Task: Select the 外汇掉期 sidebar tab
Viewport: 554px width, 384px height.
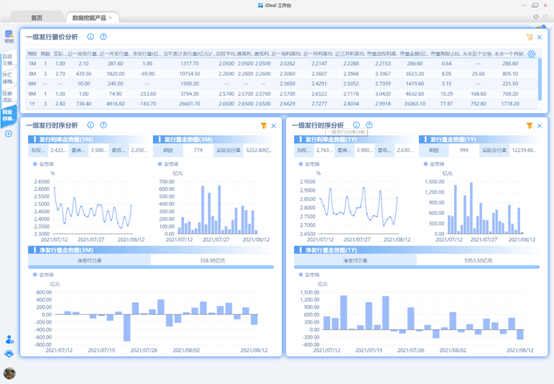Action: coord(8,78)
